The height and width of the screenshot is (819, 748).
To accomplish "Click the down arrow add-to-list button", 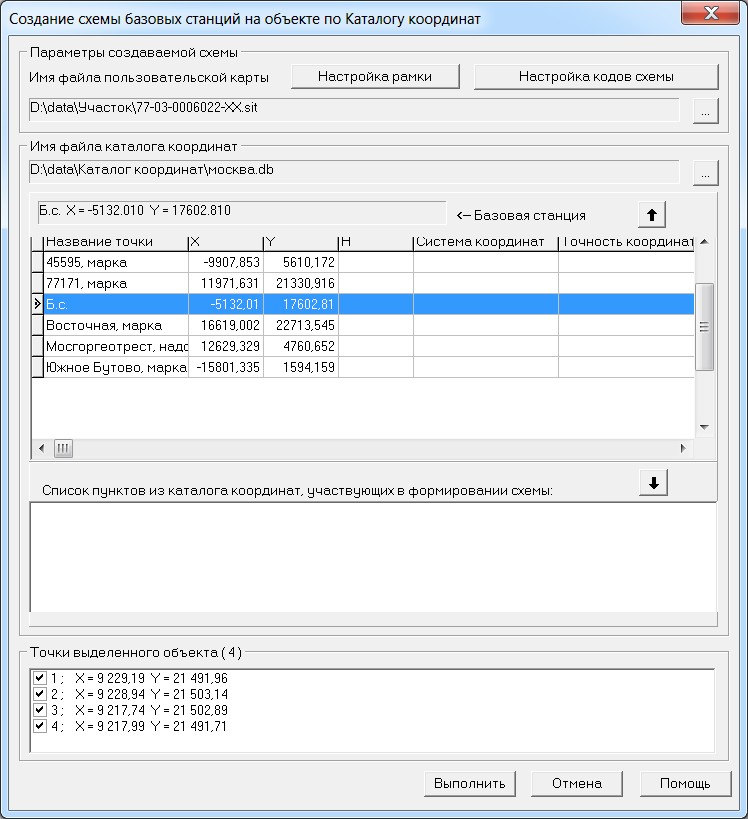I will 652,483.
